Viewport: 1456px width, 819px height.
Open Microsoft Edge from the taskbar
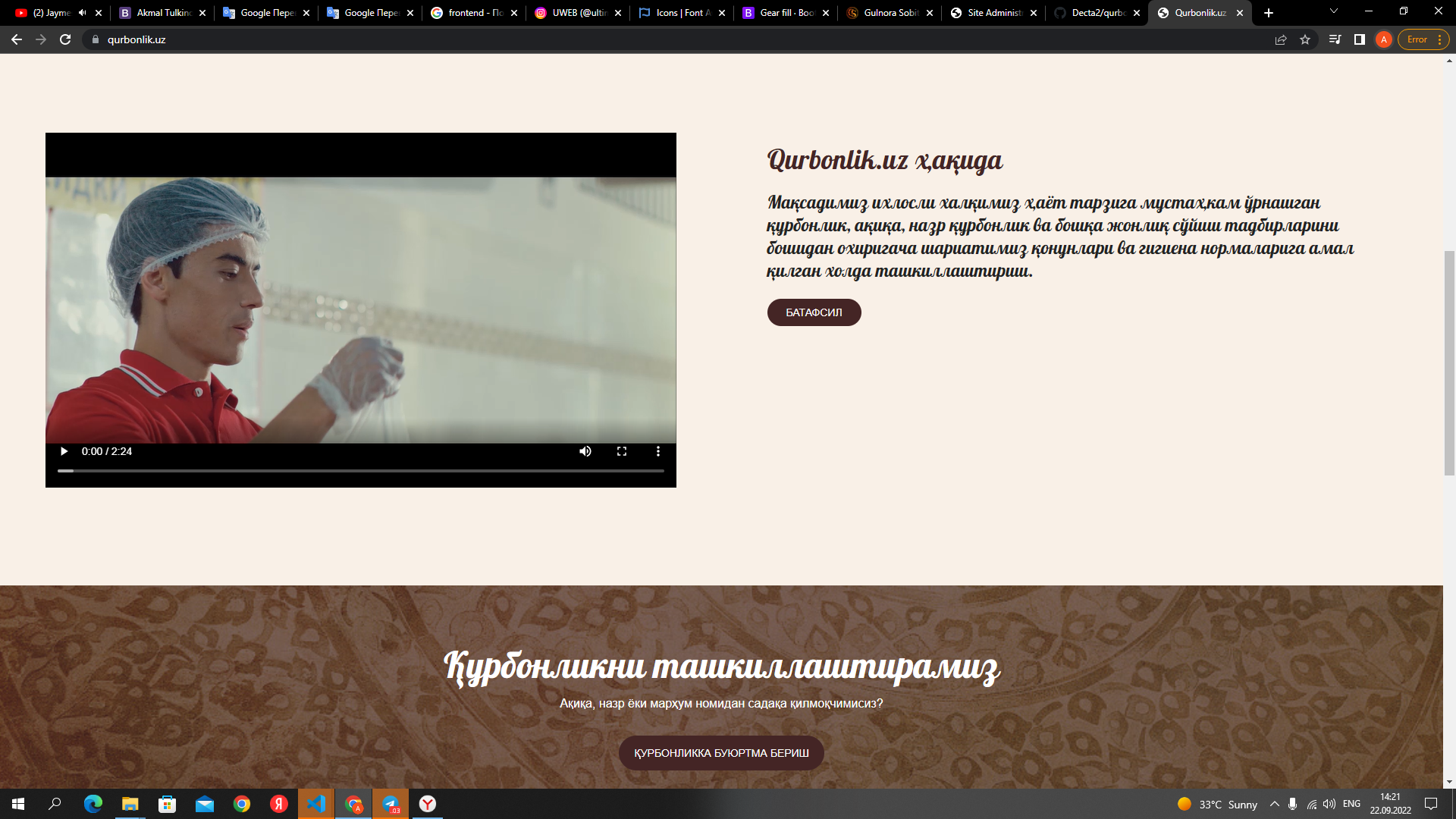pos(93,804)
